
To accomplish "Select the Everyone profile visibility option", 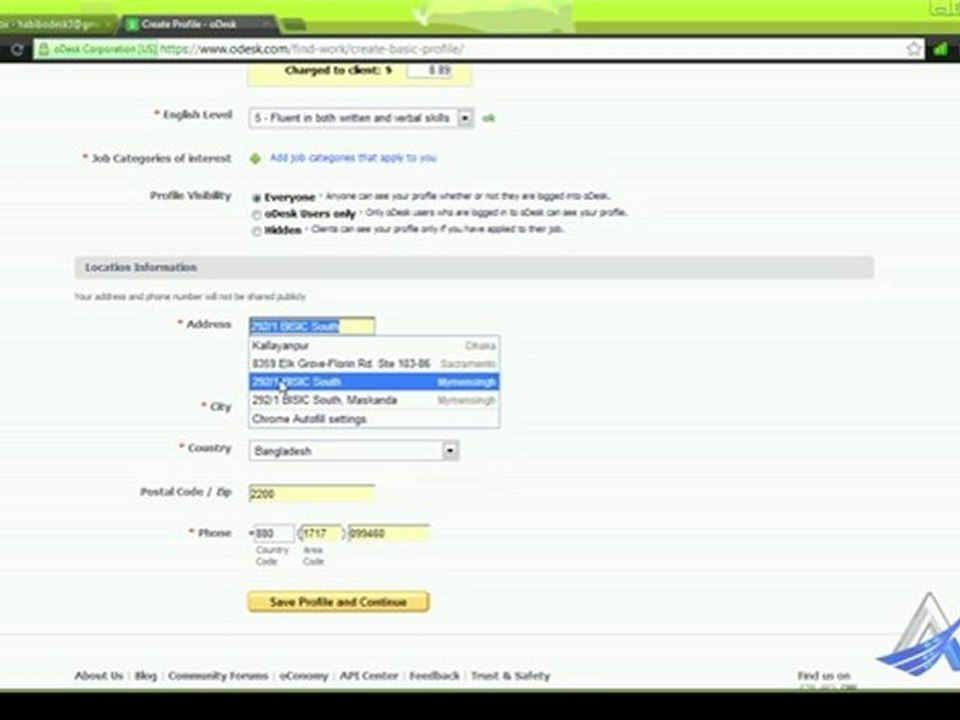I will [x=257, y=198].
